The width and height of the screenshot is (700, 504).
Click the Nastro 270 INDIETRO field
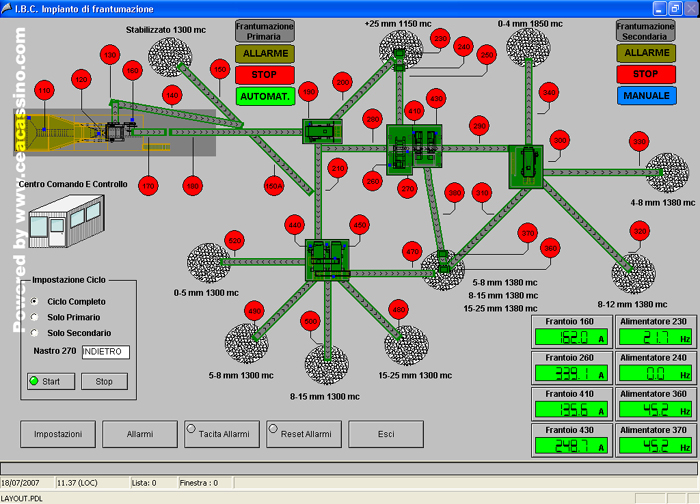pyautogui.click(x=106, y=352)
